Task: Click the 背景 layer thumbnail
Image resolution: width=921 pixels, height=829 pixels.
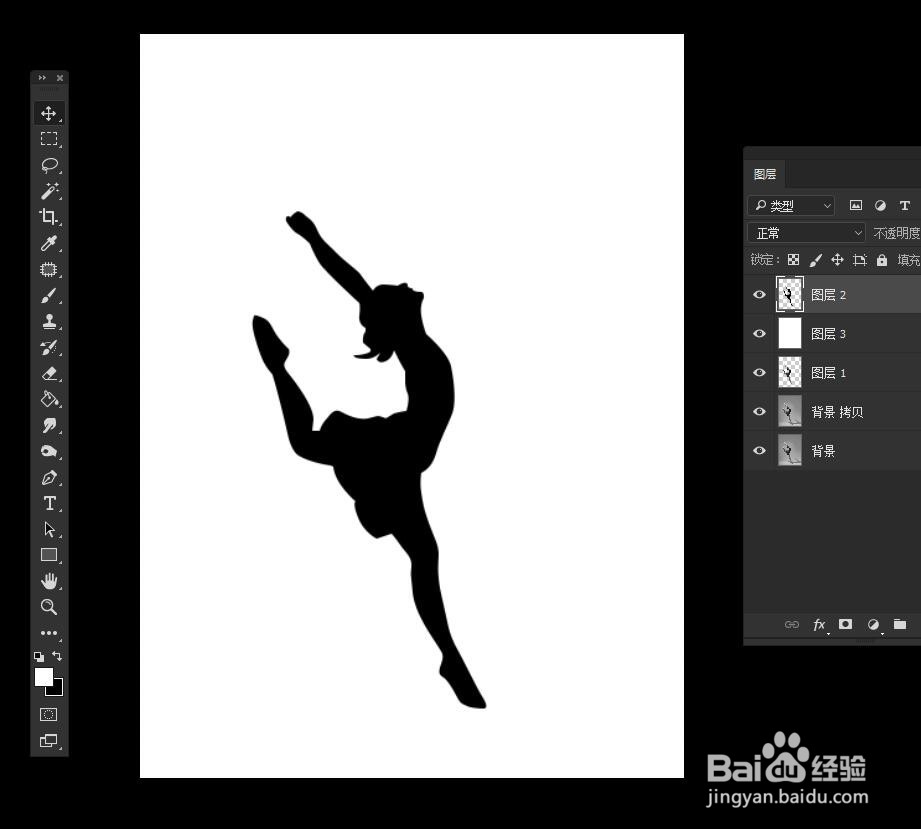Action: (789, 451)
